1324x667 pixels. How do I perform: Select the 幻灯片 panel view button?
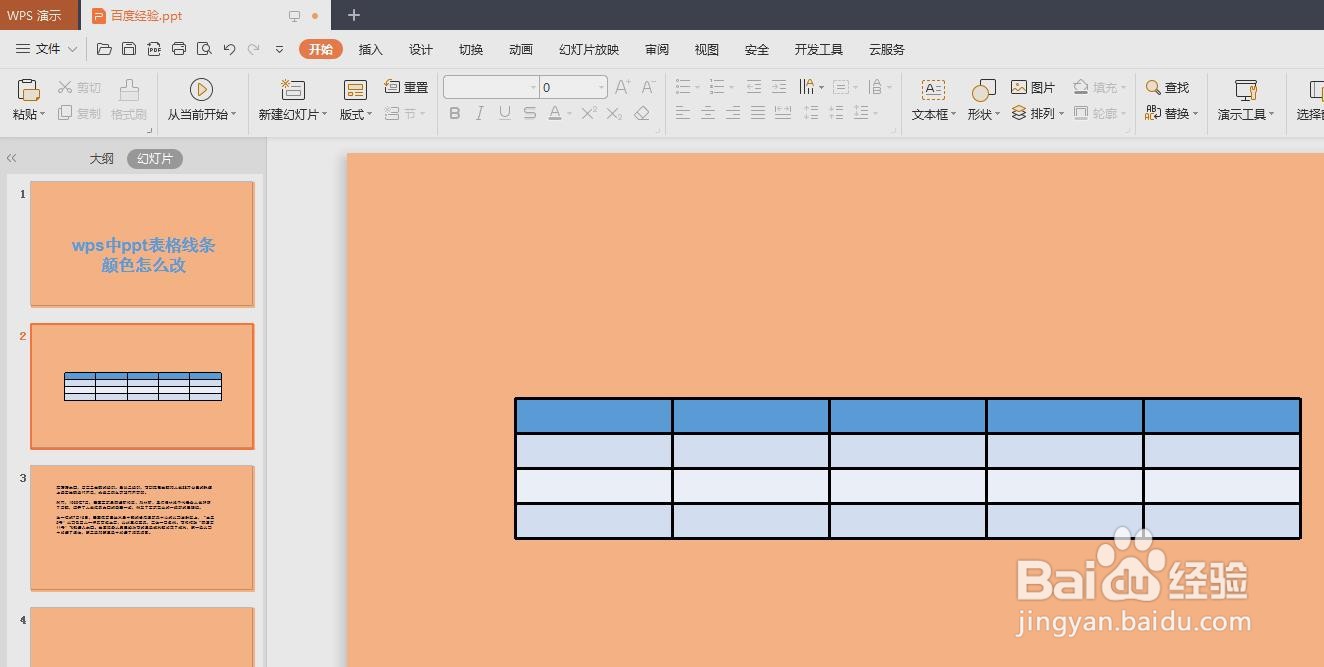click(155, 159)
